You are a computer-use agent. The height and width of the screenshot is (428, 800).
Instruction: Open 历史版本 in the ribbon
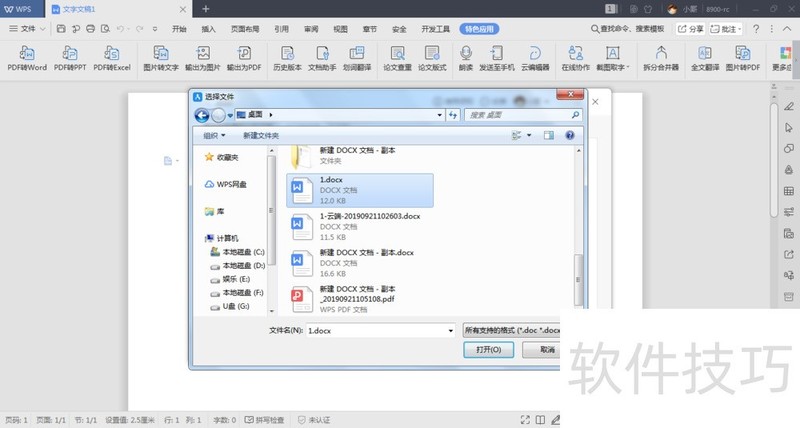pyautogui.click(x=287, y=58)
